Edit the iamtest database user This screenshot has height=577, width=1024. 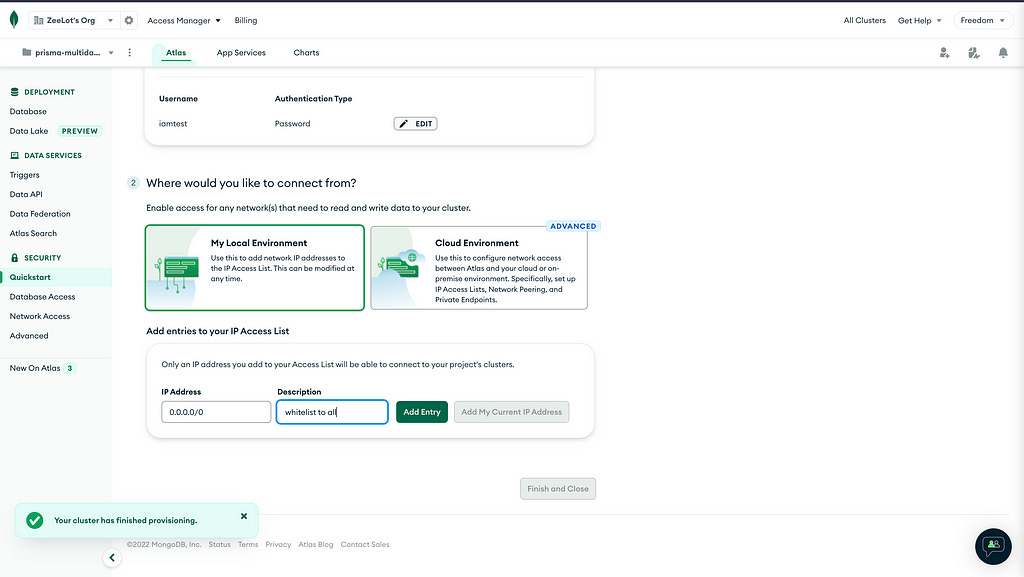coord(415,124)
